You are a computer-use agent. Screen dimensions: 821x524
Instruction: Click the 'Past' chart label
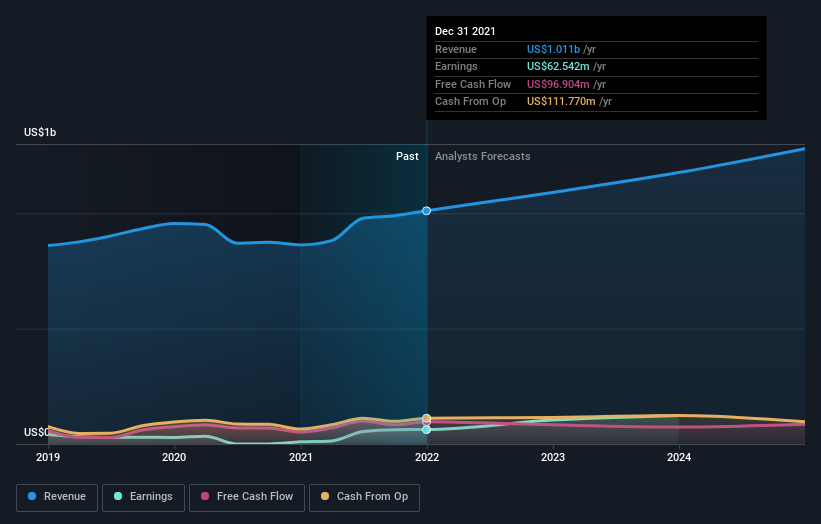point(407,156)
